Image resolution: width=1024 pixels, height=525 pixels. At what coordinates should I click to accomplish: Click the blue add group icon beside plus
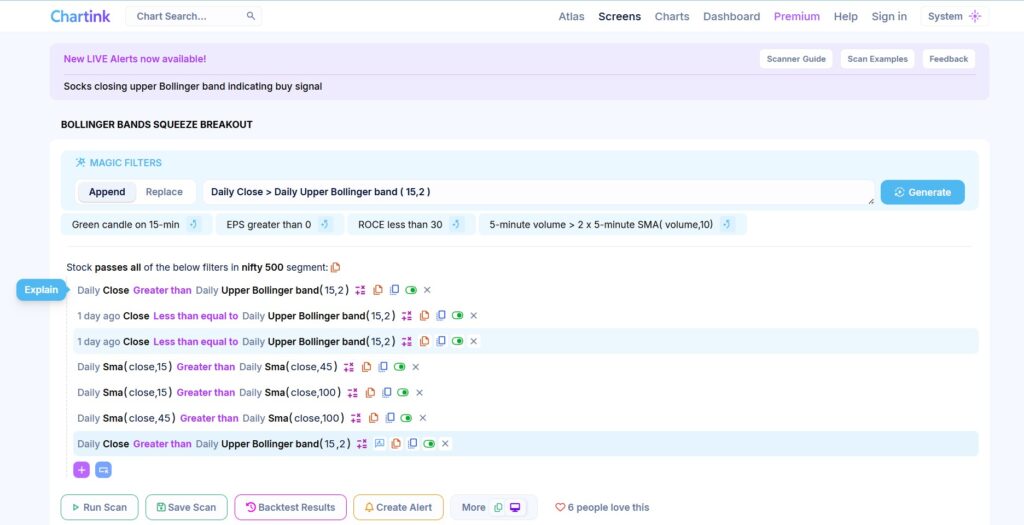click(x=103, y=470)
